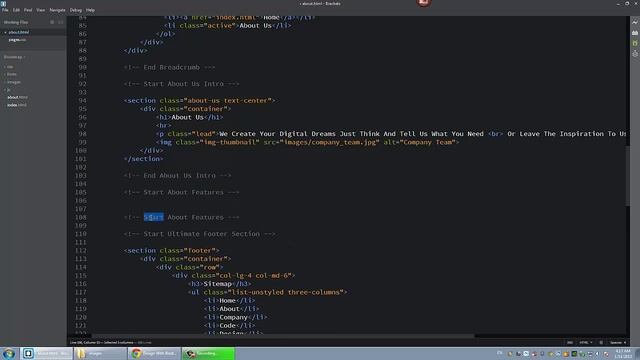The width and height of the screenshot is (640, 360).
Task: Click the selected word on line 108
Action: click(x=153, y=217)
